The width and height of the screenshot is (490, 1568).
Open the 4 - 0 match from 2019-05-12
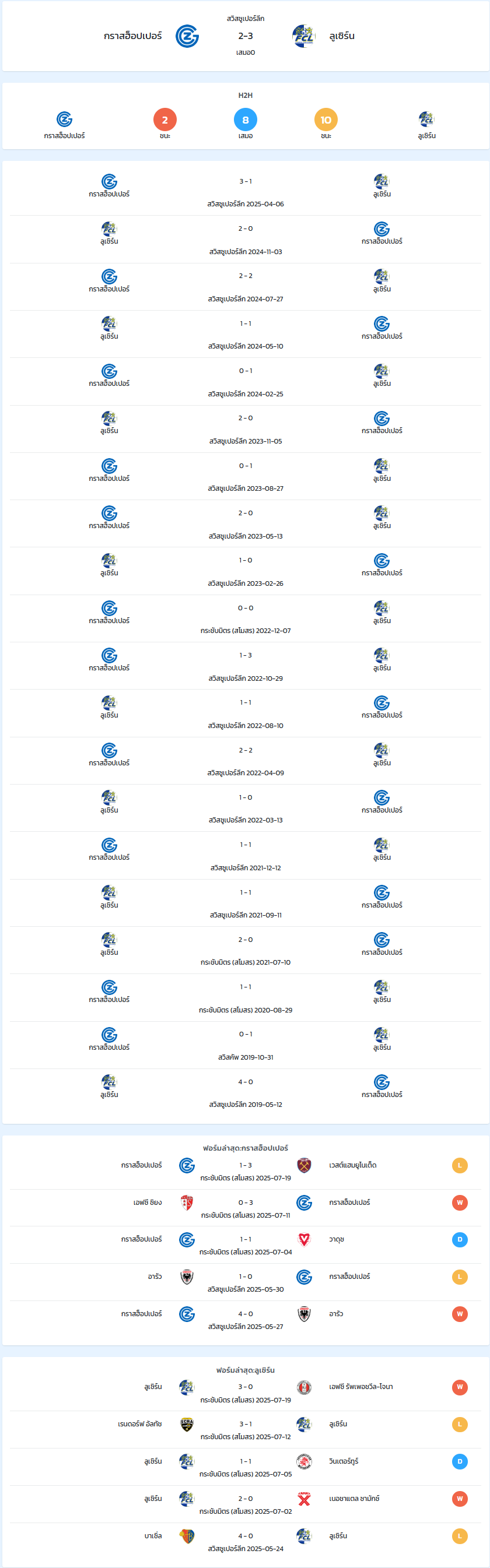(x=245, y=1092)
